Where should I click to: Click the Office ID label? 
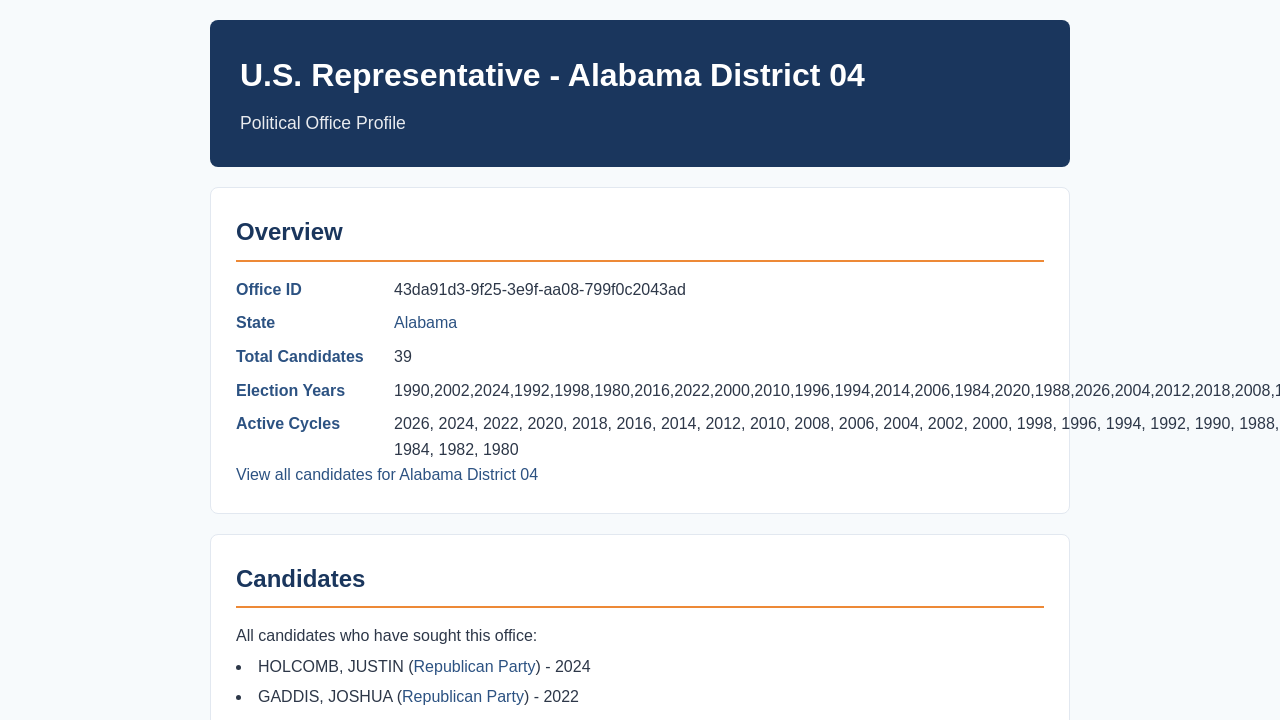tap(269, 290)
